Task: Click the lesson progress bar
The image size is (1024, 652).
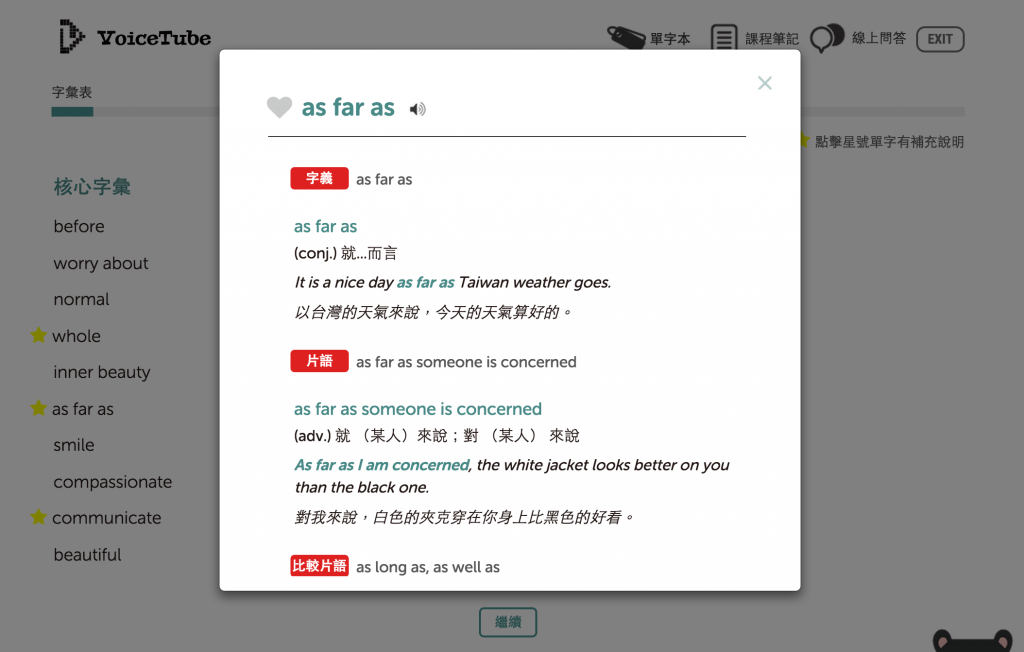Action: tap(71, 111)
